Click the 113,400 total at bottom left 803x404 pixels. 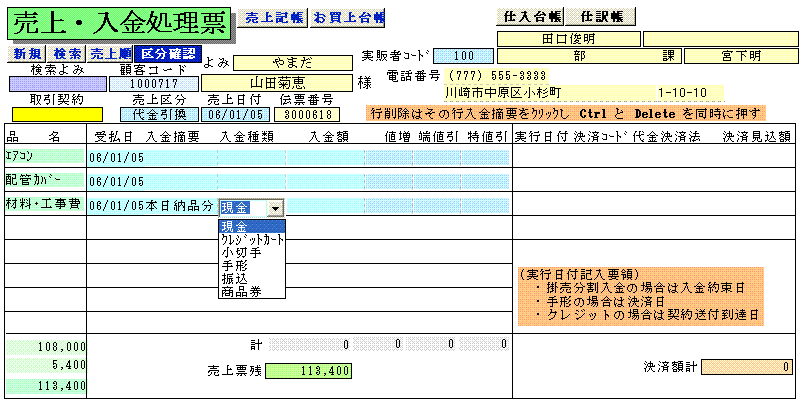(x=46, y=387)
